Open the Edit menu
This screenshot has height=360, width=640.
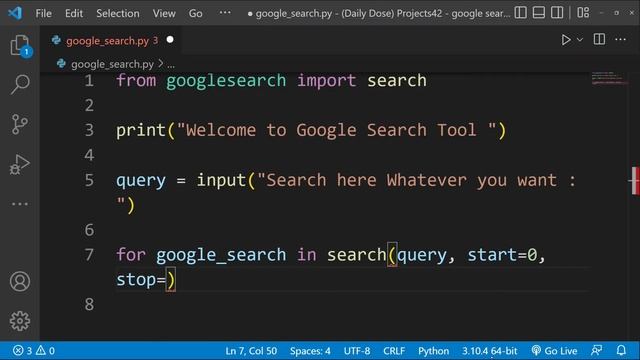74,13
